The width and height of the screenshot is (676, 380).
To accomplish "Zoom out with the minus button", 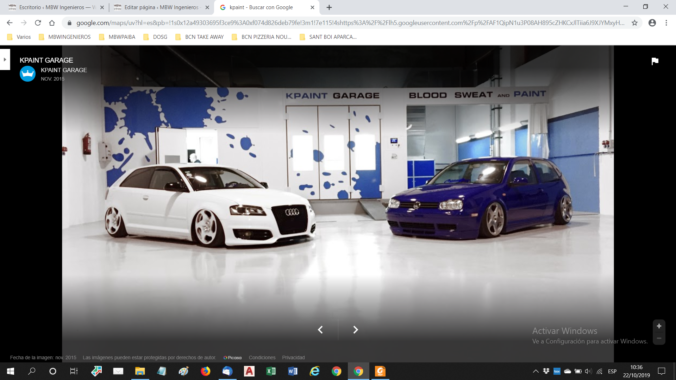I will point(659,338).
